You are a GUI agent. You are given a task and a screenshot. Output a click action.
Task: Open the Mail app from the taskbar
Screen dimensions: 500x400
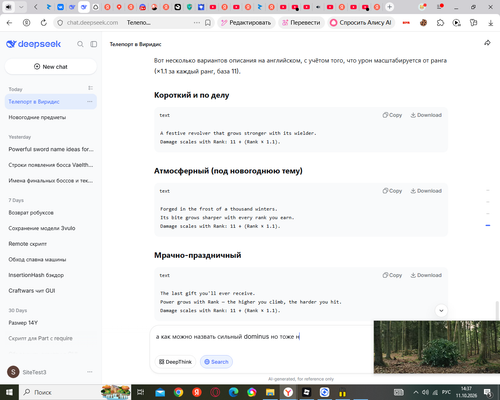tap(160, 392)
